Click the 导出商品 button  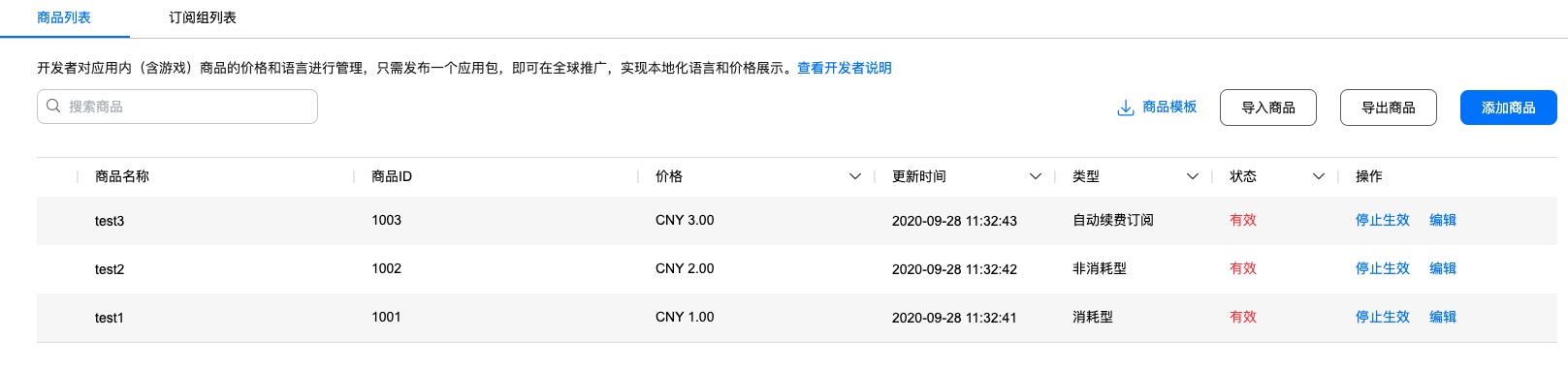click(1389, 108)
